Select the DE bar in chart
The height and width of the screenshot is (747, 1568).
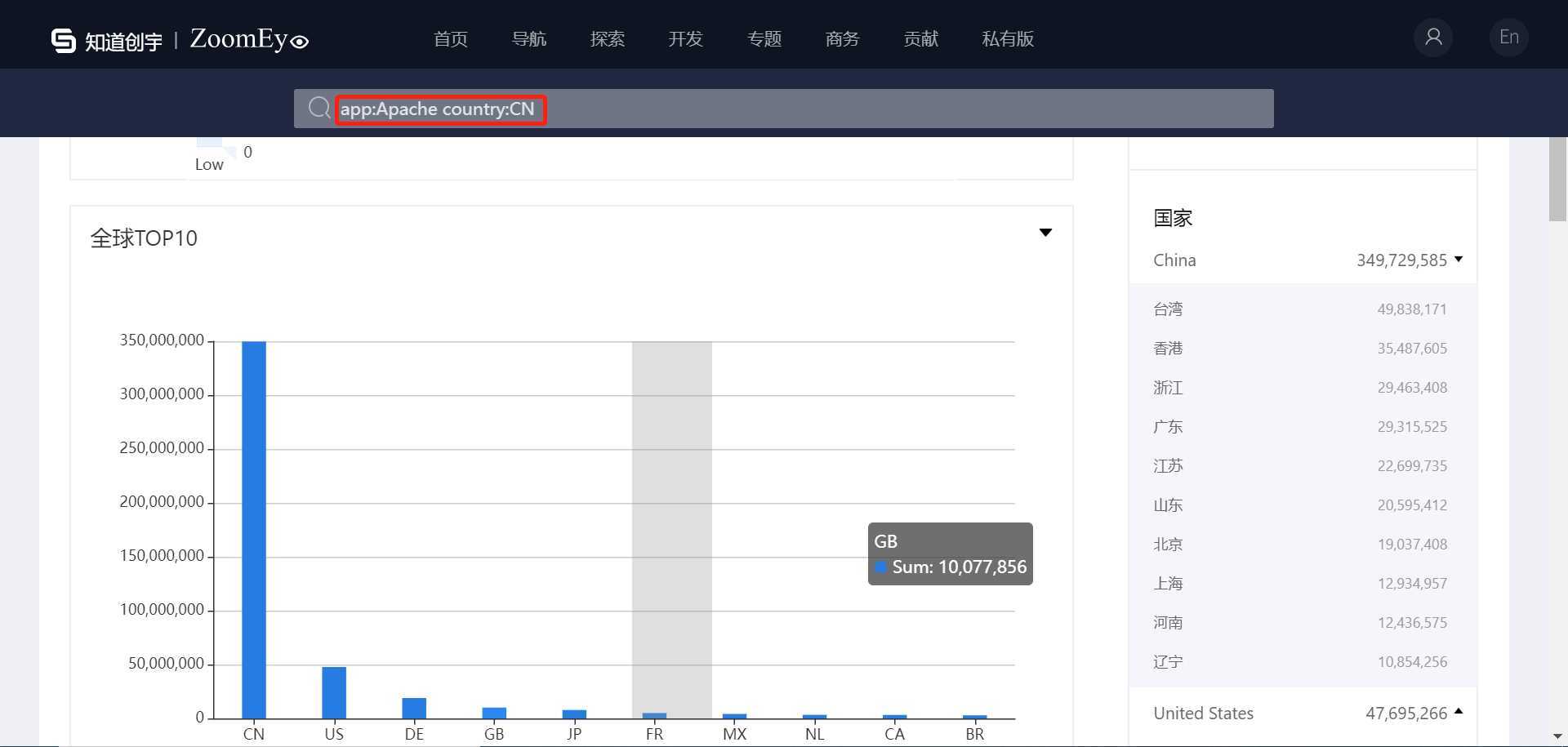click(414, 708)
